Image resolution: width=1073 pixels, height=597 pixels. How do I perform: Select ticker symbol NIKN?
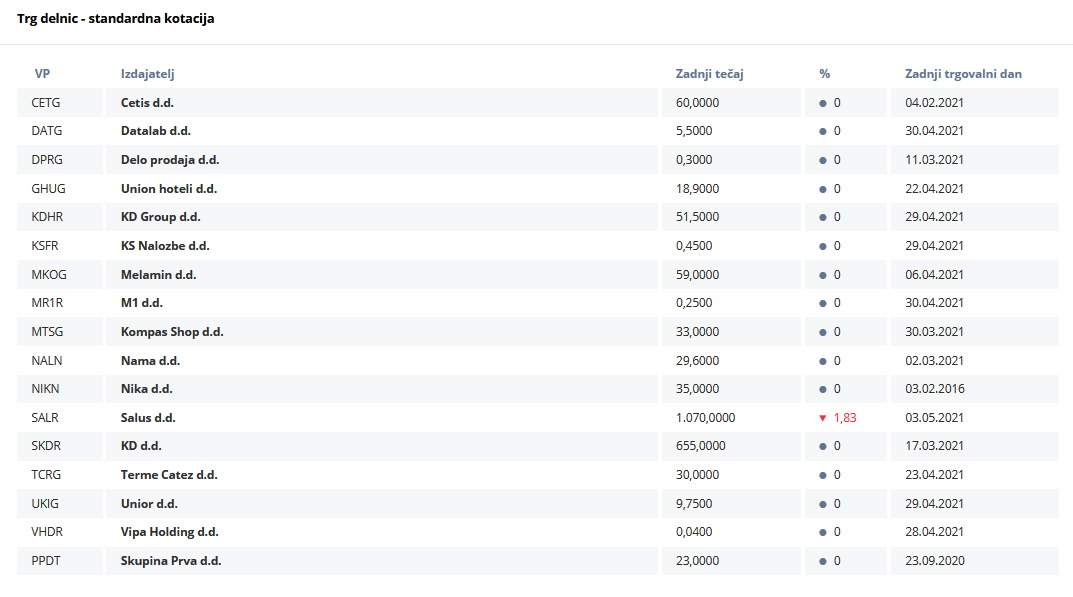45,389
